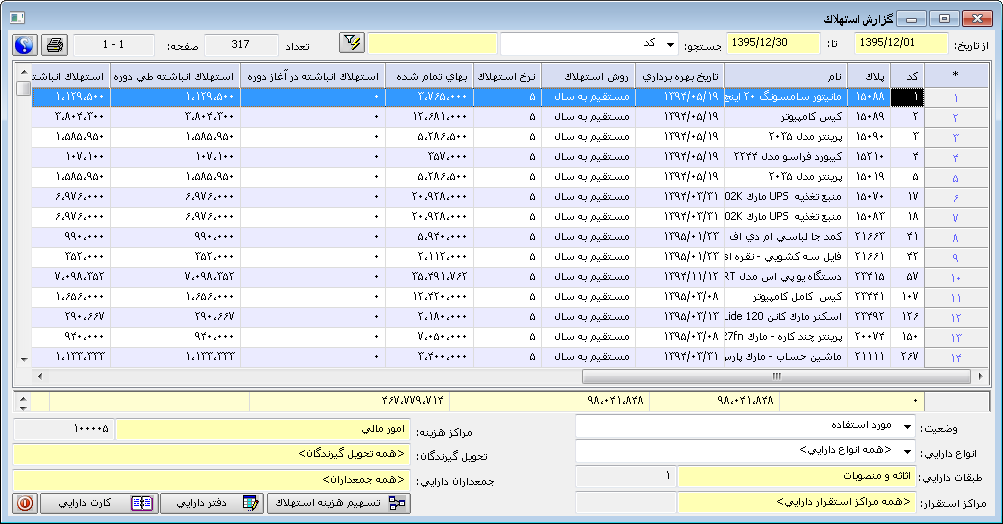Click date ۱۳۹۵/۰۲/۰۸ in پرینتر چند کاره row

coord(679,337)
